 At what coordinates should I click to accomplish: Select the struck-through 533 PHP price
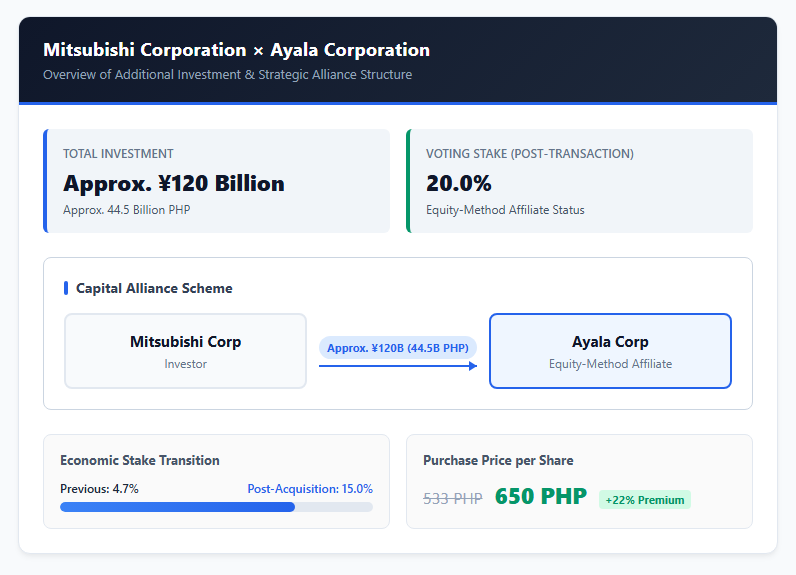click(x=453, y=499)
